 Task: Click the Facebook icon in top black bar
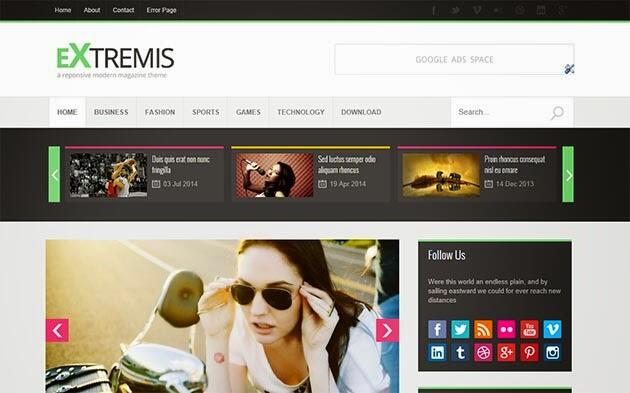(x=434, y=10)
